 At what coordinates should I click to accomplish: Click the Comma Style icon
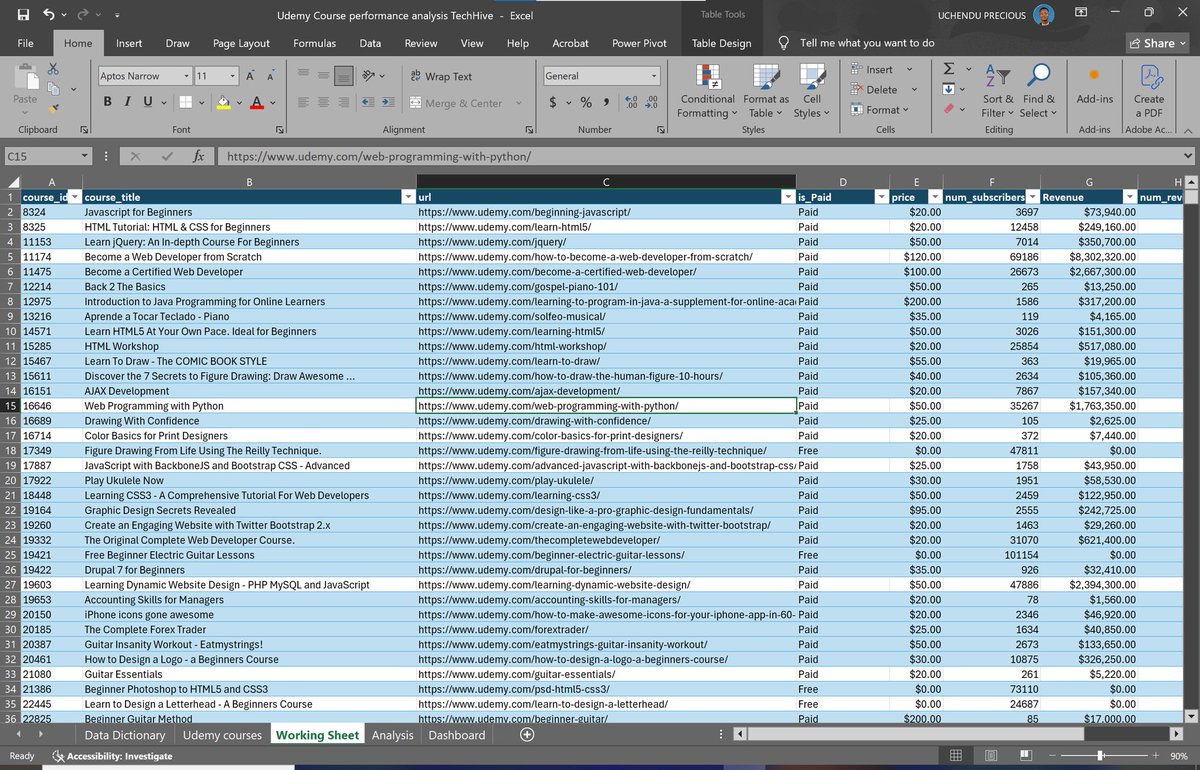(x=607, y=102)
